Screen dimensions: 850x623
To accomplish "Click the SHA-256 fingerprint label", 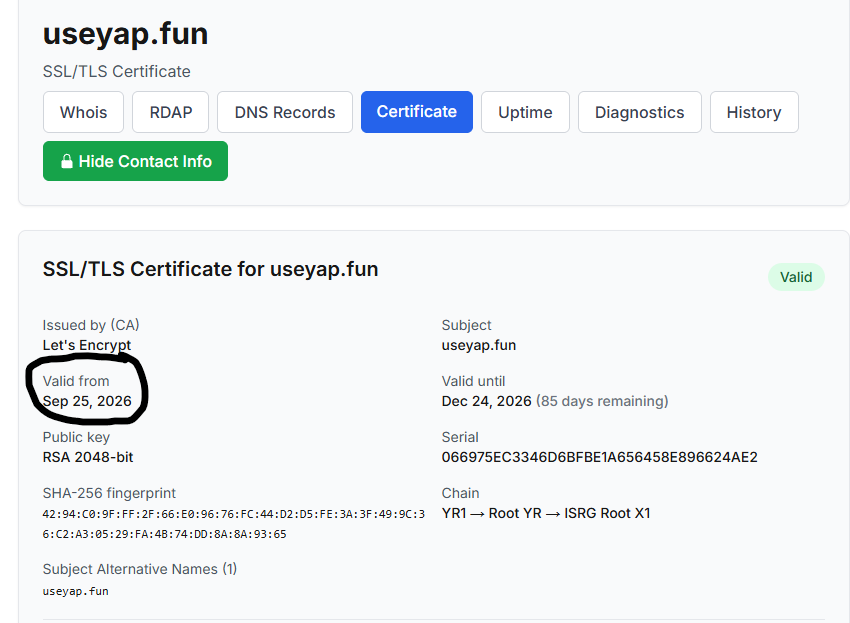I will [110, 493].
